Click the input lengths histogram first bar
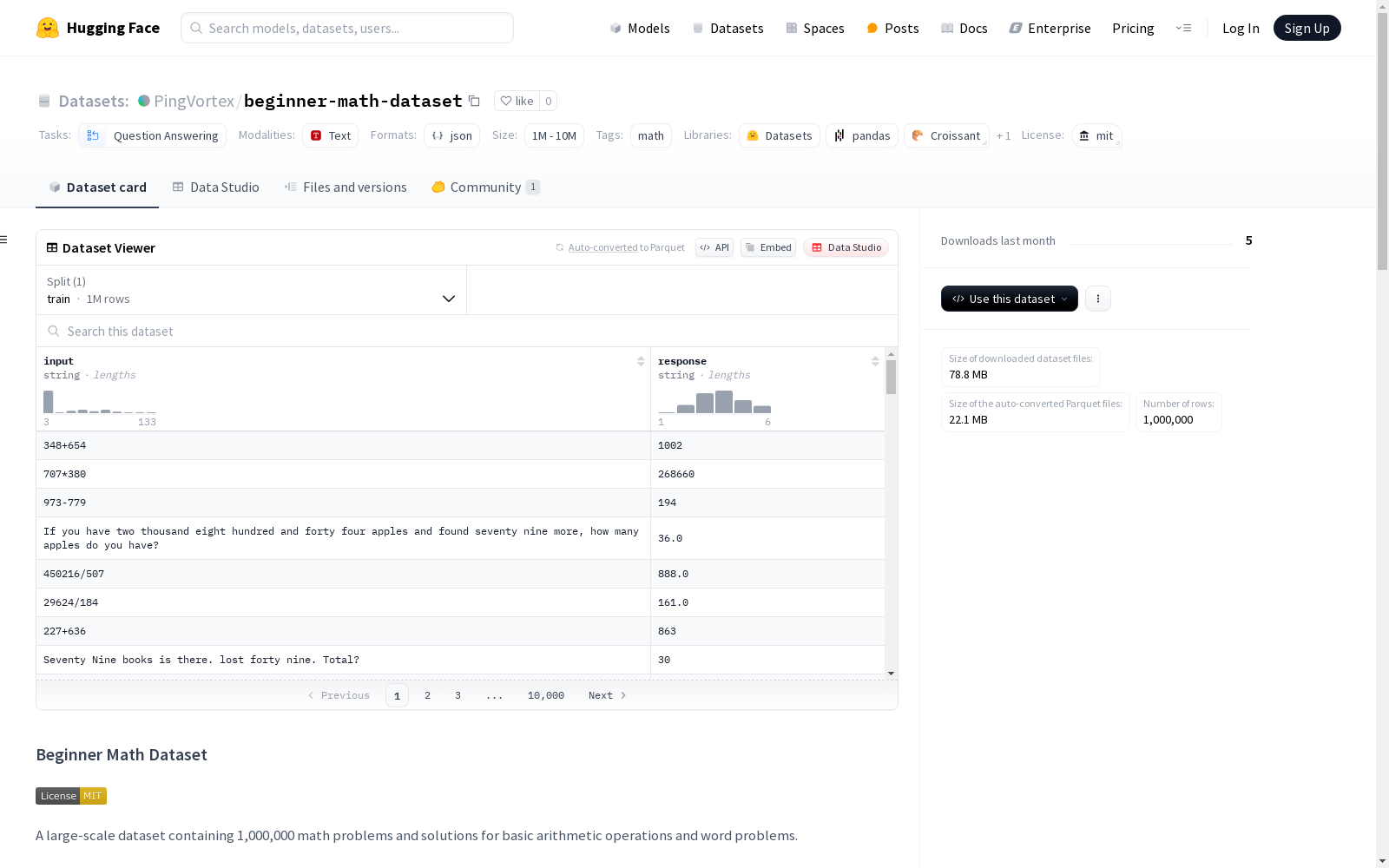 (x=49, y=402)
